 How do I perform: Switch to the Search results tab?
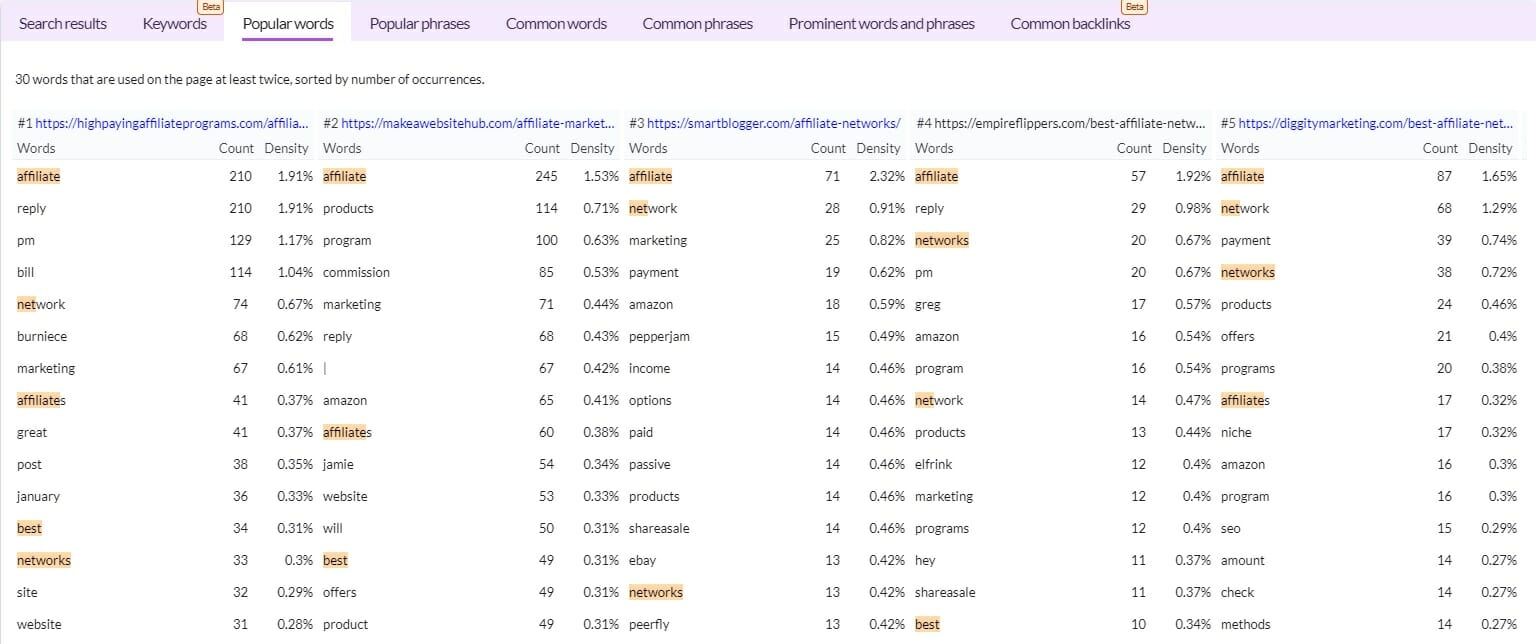point(63,24)
